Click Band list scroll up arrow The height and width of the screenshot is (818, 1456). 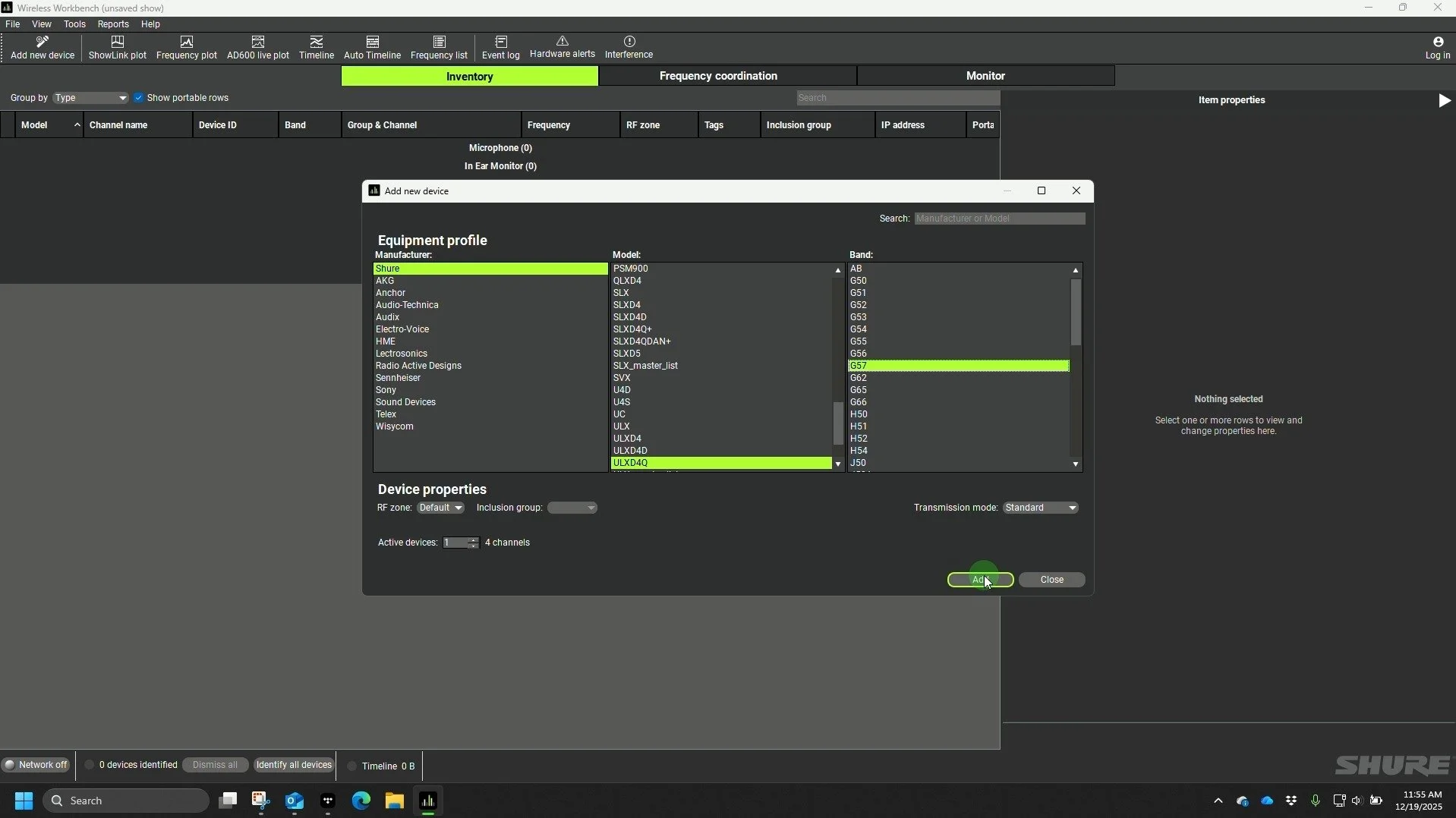click(x=1076, y=270)
